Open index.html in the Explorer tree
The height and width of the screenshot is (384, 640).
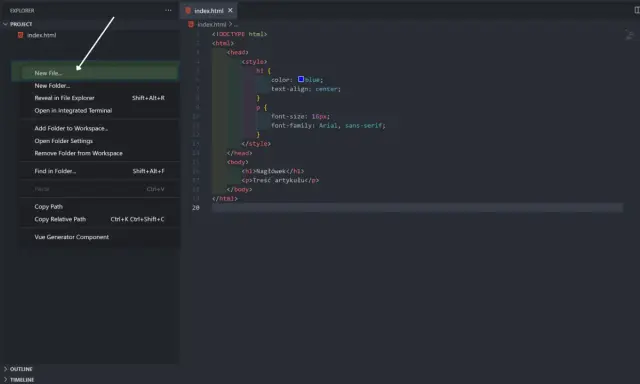point(41,35)
